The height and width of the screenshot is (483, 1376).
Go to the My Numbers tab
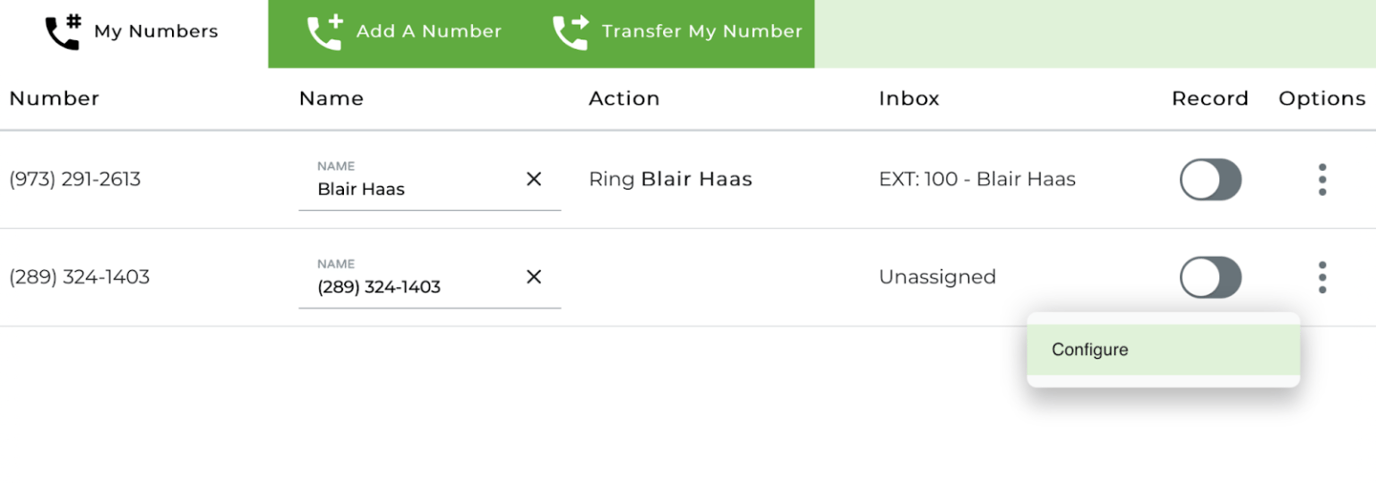[155, 32]
